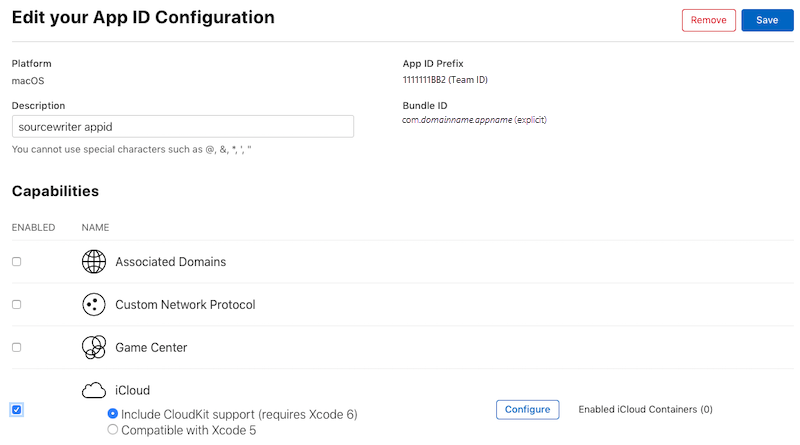This screenshot has height=445, width=800.
Task: Click into the Description text field
Action: coord(183,127)
